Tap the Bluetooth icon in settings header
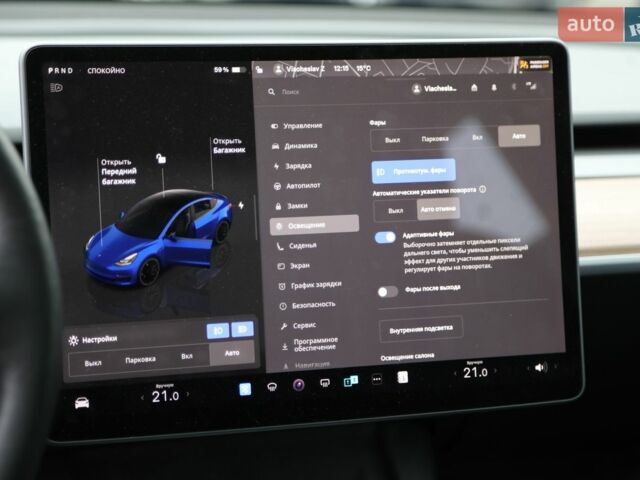The height and width of the screenshot is (480, 640). [x=514, y=87]
